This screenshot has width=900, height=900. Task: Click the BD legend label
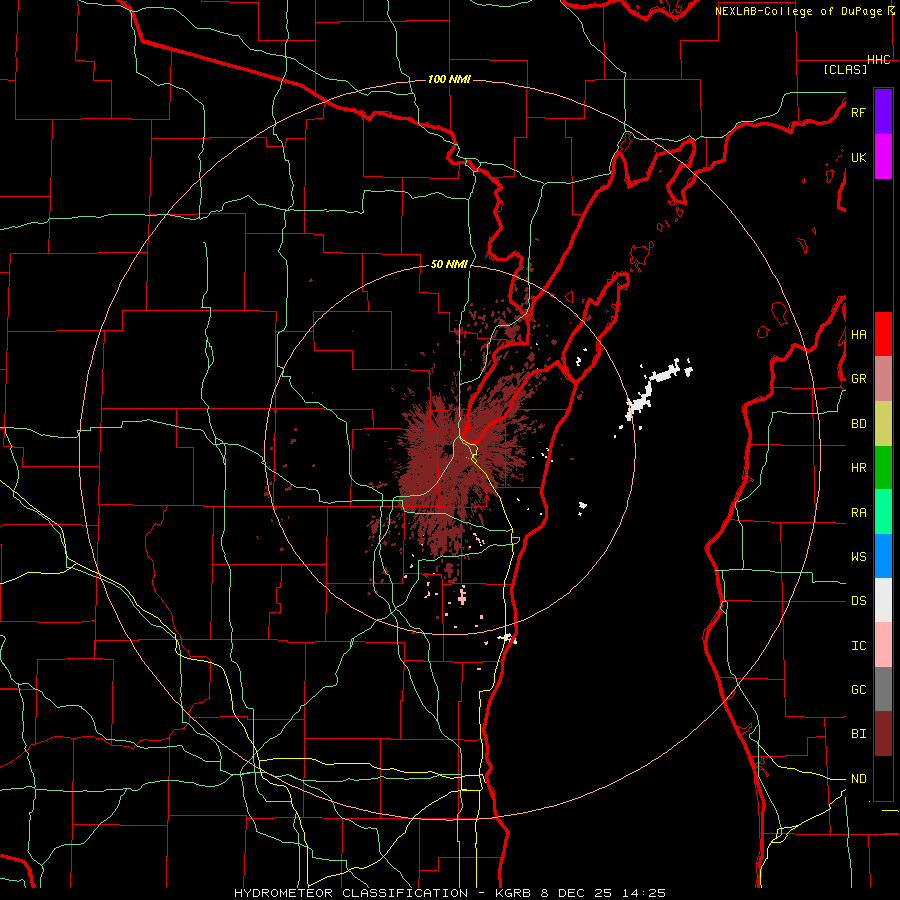click(x=858, y=424)
